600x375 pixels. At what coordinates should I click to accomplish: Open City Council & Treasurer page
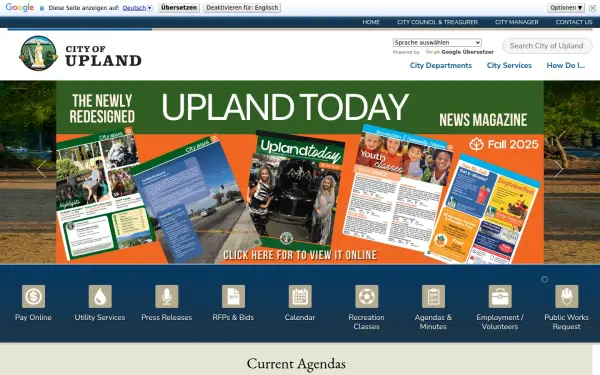tap(437, 22)
